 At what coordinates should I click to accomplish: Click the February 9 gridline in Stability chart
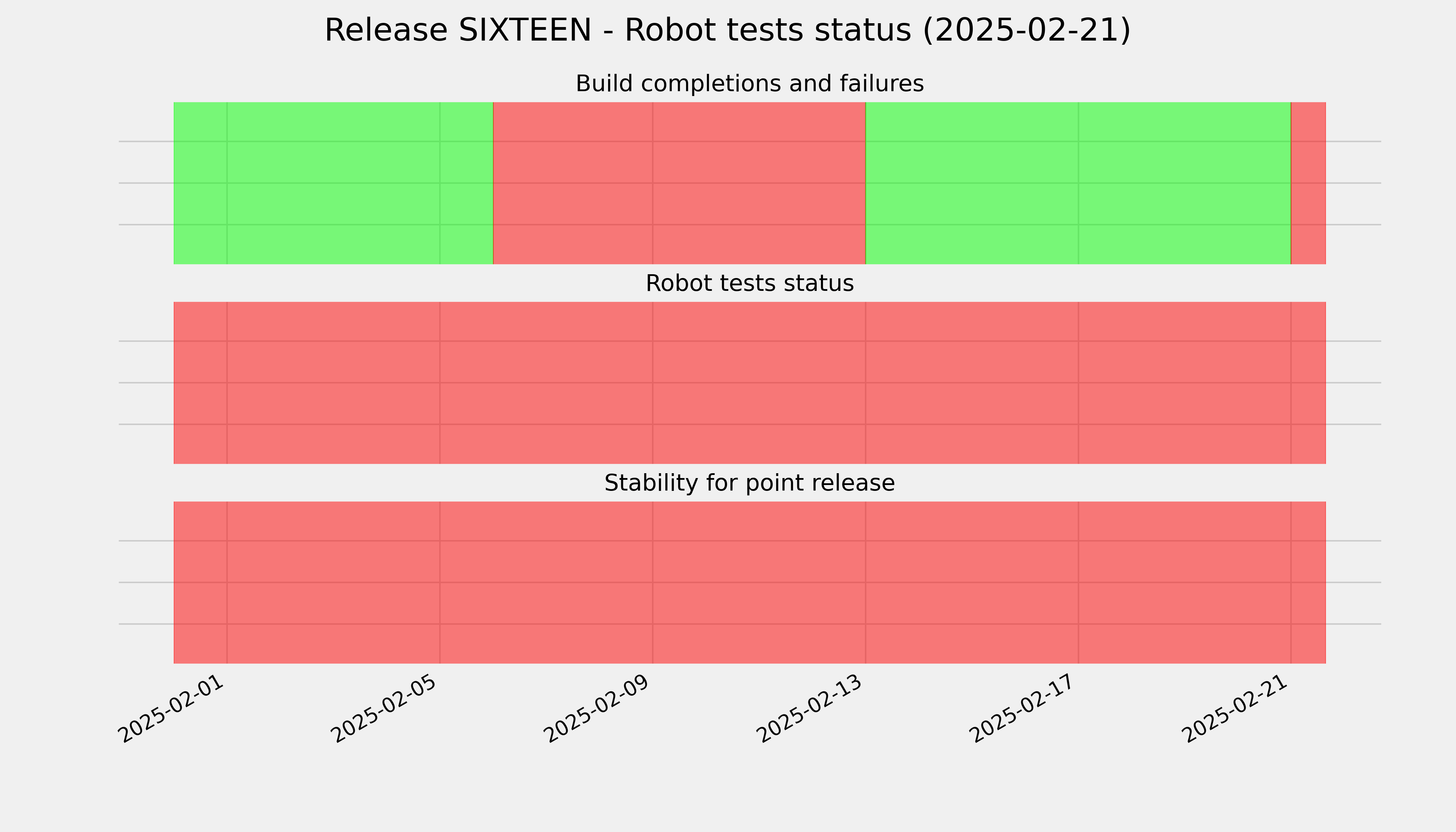(652, 583)
